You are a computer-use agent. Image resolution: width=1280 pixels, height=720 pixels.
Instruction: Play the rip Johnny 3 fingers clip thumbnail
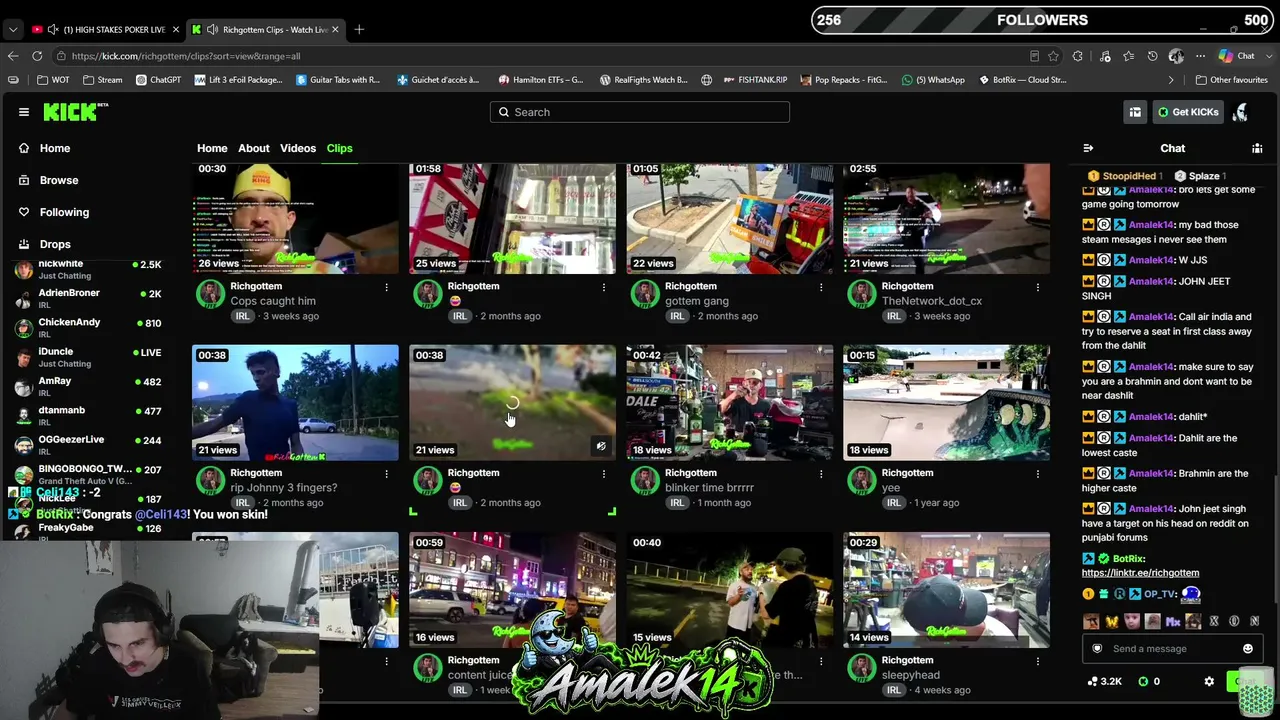tap(295, 403)
